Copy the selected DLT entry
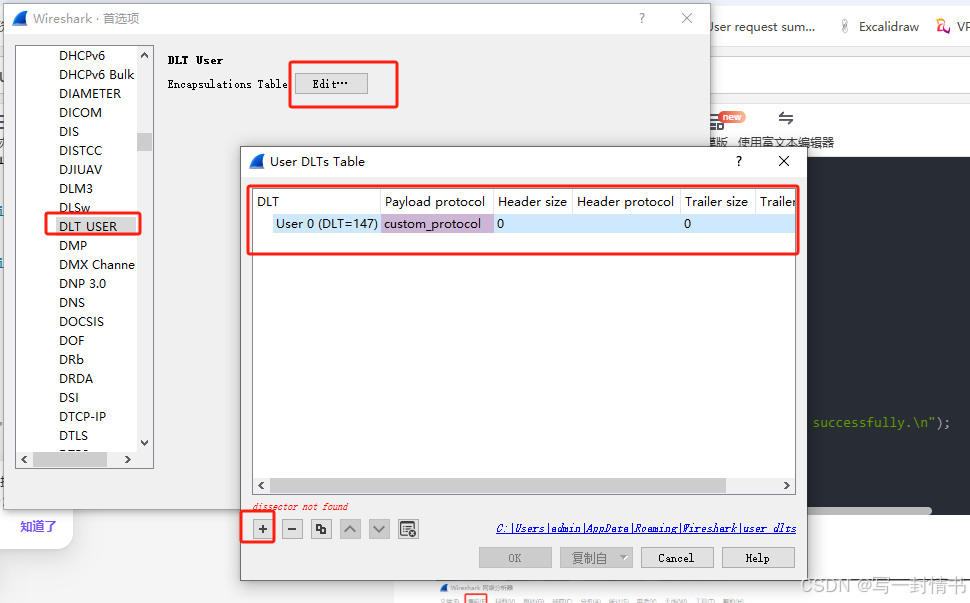Image resolution: width=970 pixels, height=603 pixels. (x=321, y=529)
